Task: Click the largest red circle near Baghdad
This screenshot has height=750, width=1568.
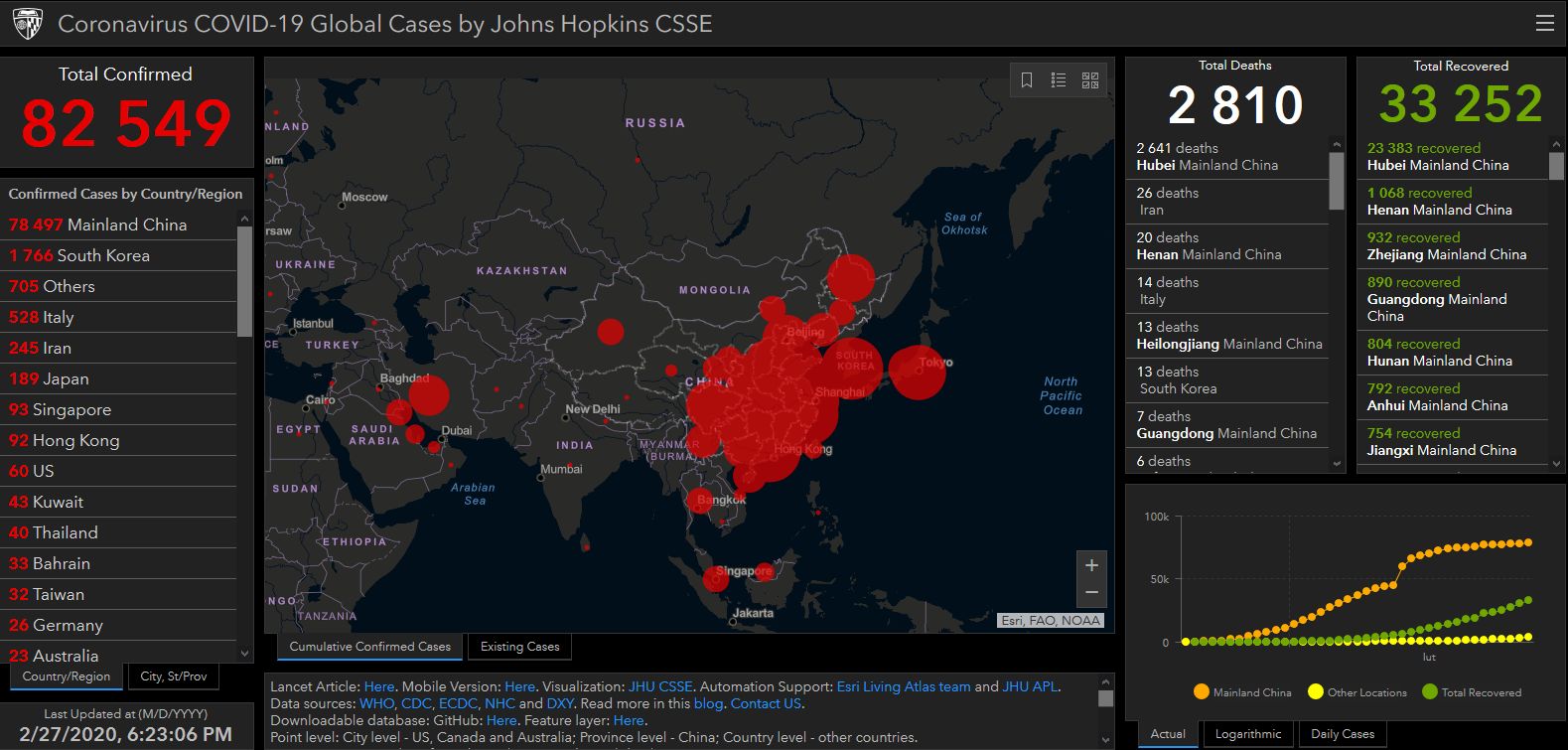Action: pyautogui.click(x=429, y=395)
